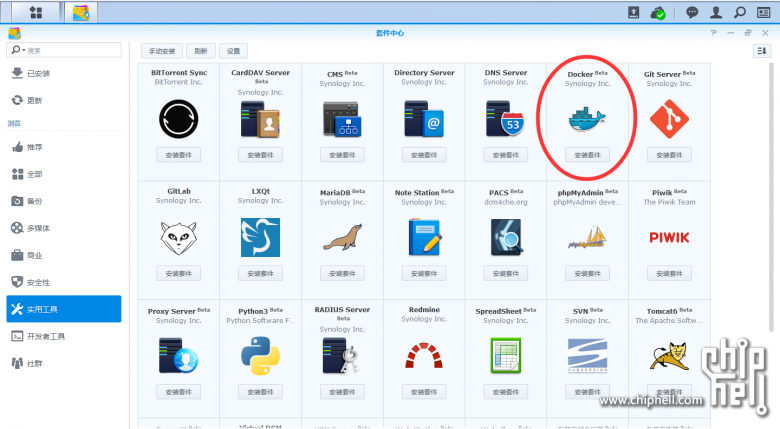Click the package list vertical scrollbar

click(771, 199)
